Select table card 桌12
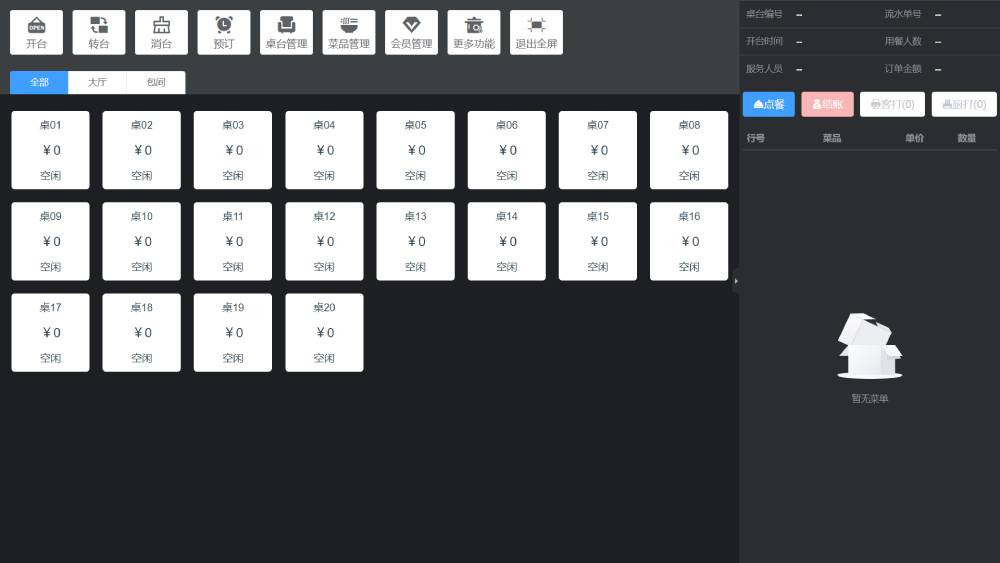This screenshot has height=563, width=1000. coord(324,241)
